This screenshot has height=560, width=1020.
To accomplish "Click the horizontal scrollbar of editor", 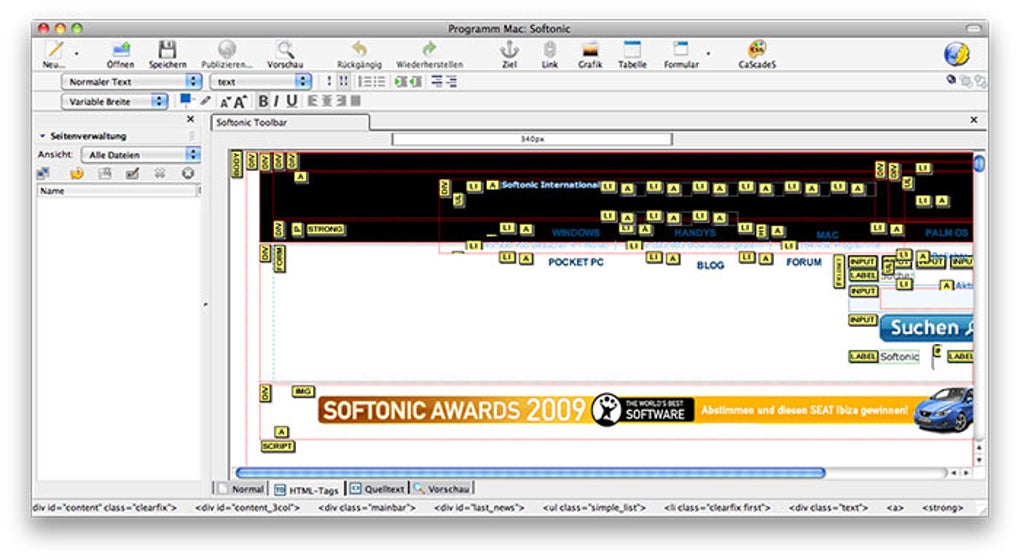I will [x=530, y=473].
